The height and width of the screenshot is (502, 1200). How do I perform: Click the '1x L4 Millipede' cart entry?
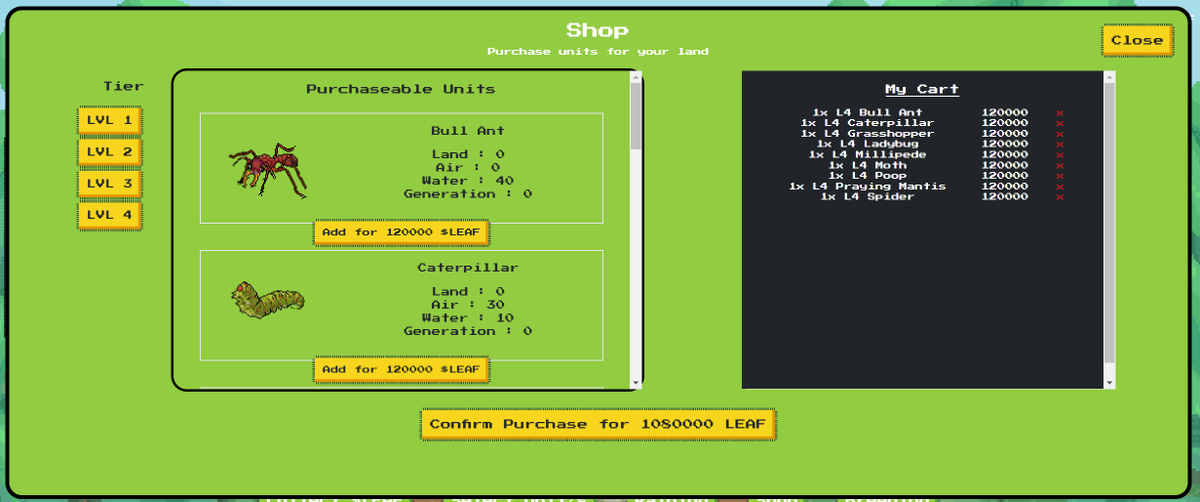[x=867, y=155]
